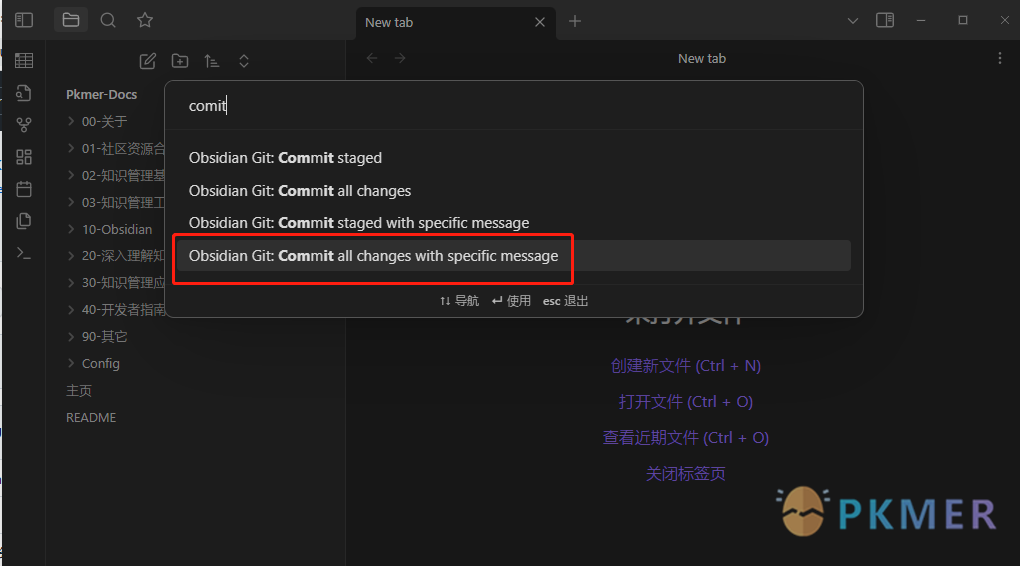Choose Commit staged with specific message
Viewport: 1020px width, 566px height.
coord(514,223)
